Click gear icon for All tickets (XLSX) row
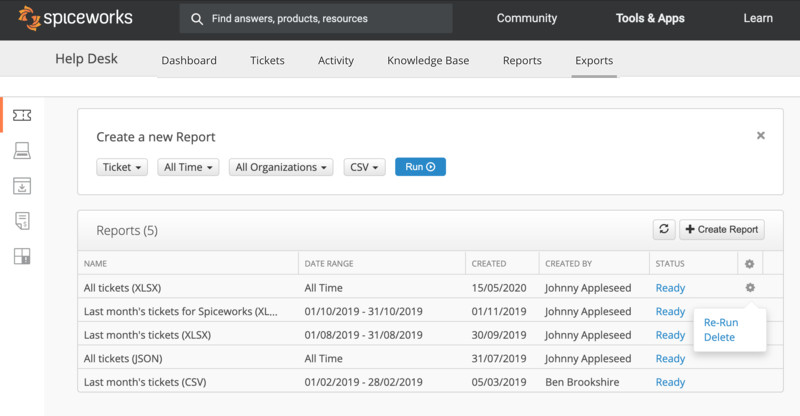The image size is (800, 416). (x=750, y=287)
